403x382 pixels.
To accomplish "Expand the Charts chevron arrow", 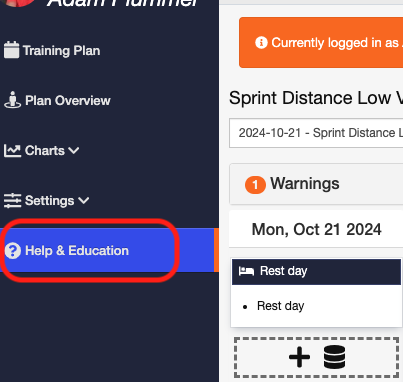I will [74, 151].
